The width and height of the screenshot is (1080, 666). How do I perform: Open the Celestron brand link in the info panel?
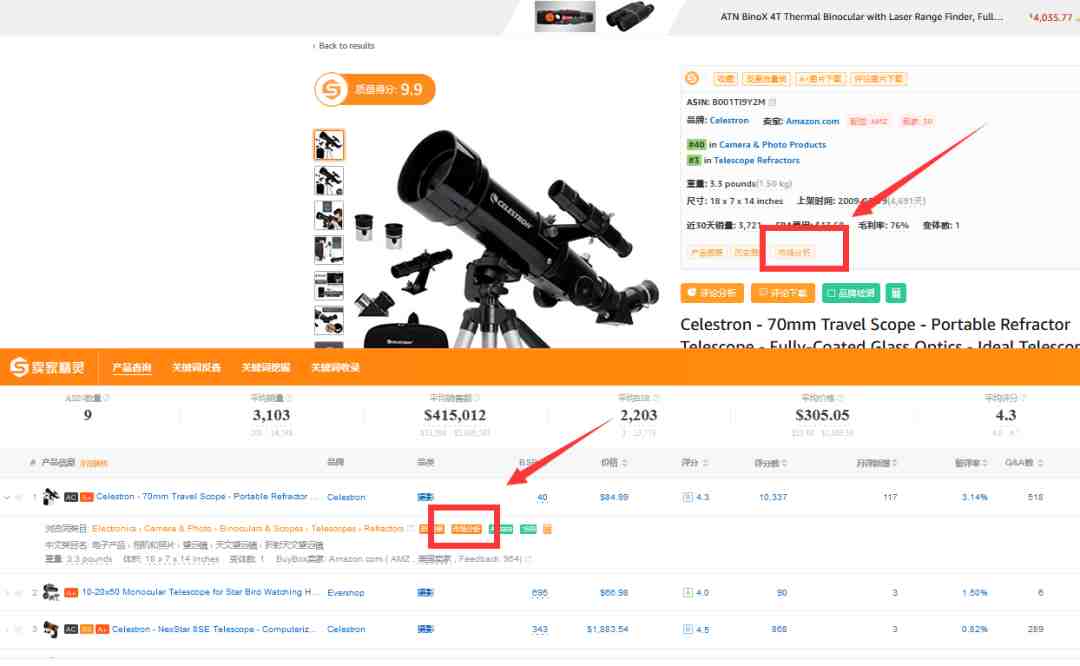click(x=729, y=121)
